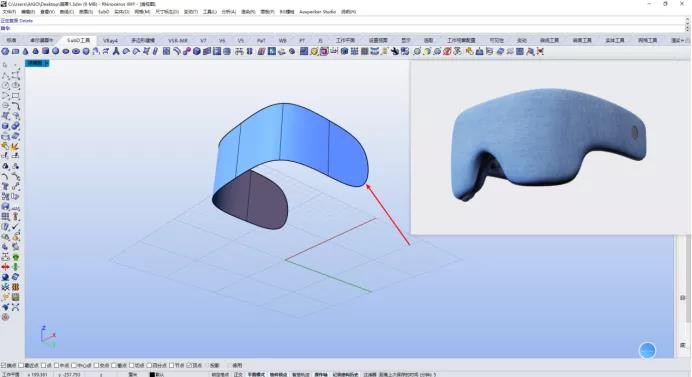
Task: Click the red and purple spheres toolbar icon
Action: coord(187,51)
